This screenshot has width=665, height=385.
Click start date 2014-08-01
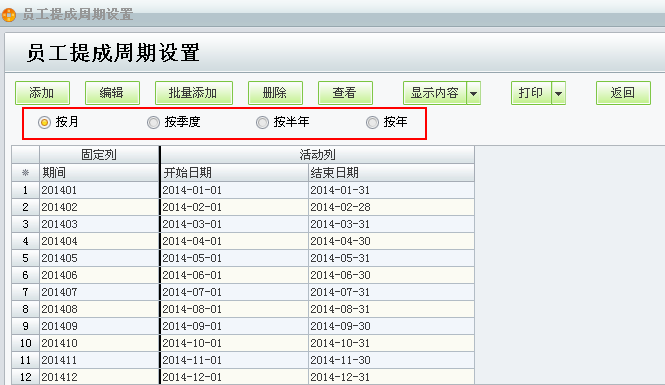coord(235,309)
